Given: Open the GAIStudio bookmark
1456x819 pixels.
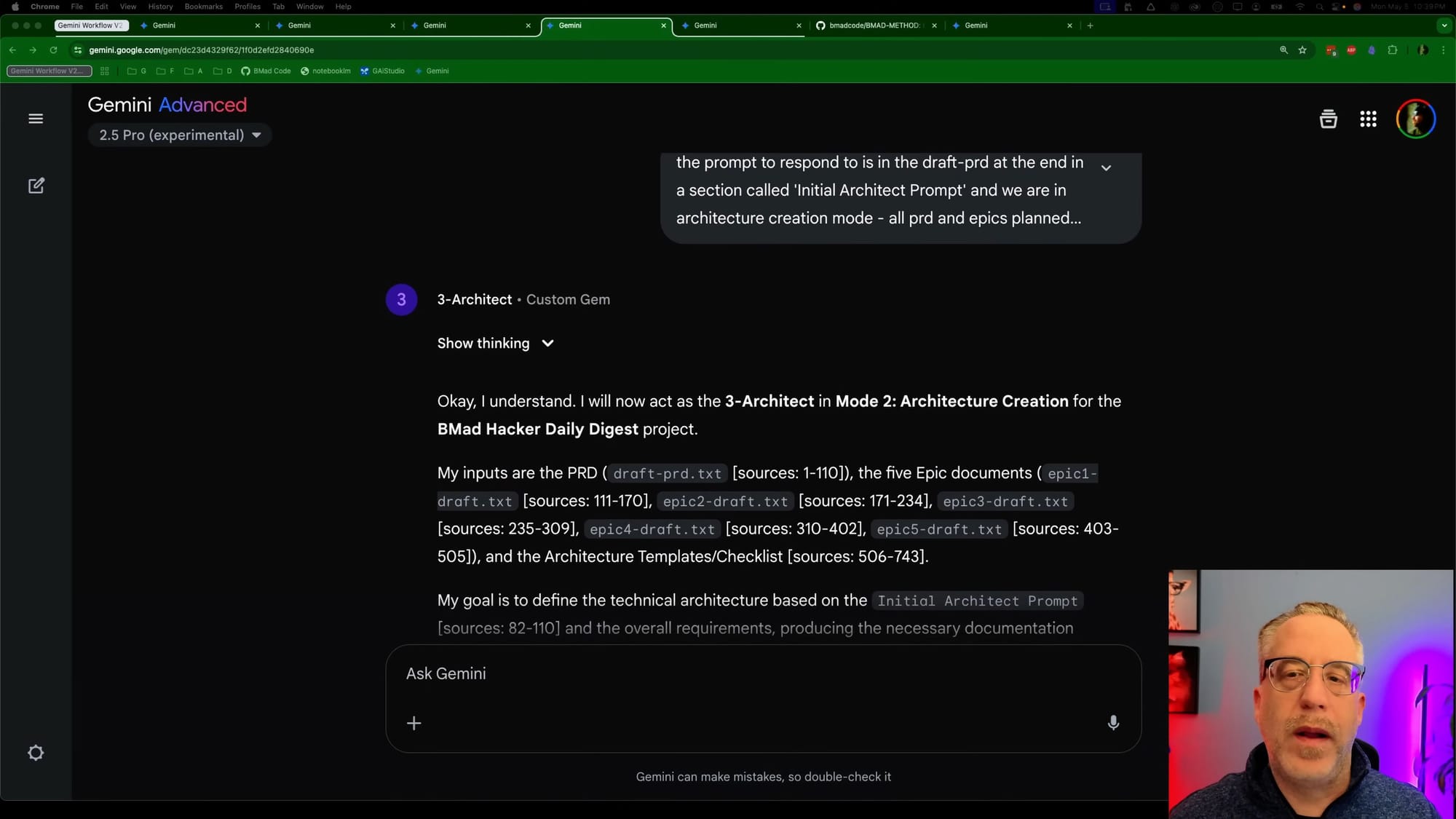Looking at the screenshot, I should click(383, 71).
